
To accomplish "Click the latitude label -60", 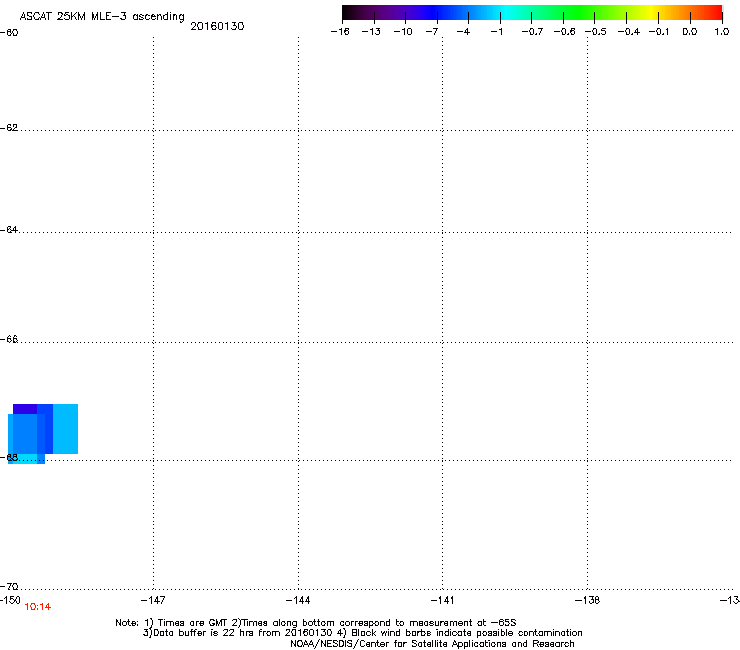I will pos(9,33).
